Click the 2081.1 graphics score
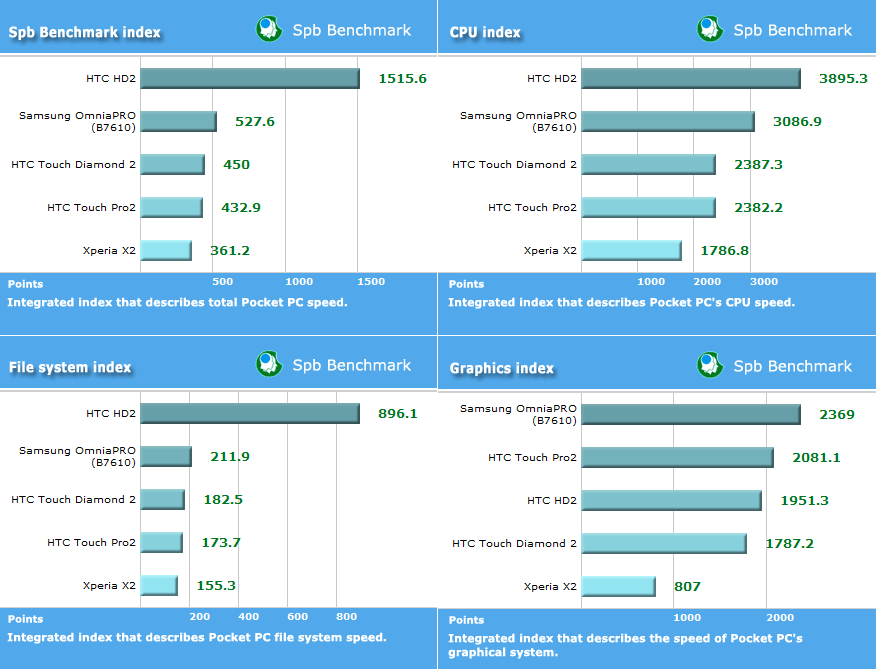Image resolution: width=876 pixels, height=669 pixels. pos(816,458)
